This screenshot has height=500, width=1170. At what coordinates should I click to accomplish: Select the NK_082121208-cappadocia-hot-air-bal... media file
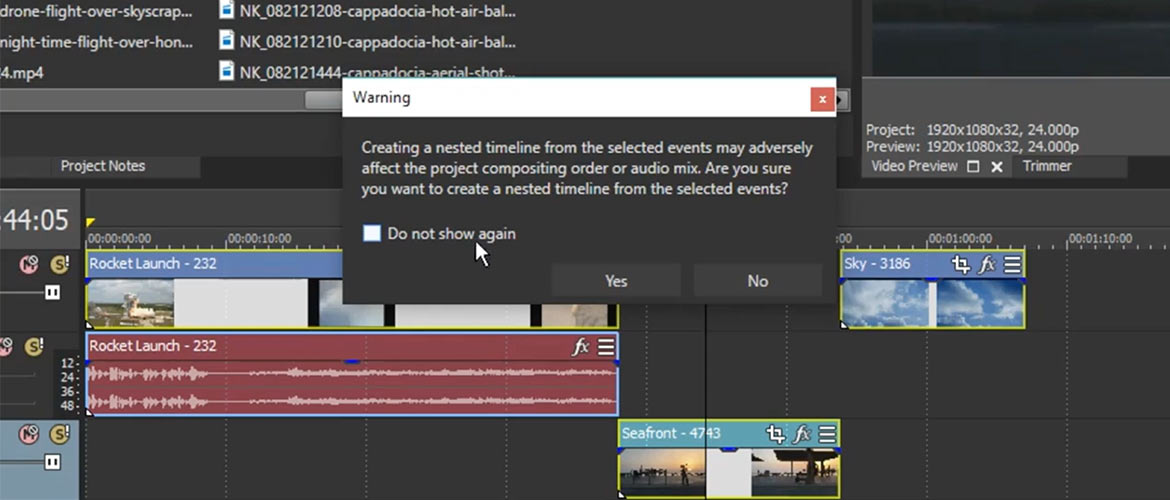(x=377, y=12)
